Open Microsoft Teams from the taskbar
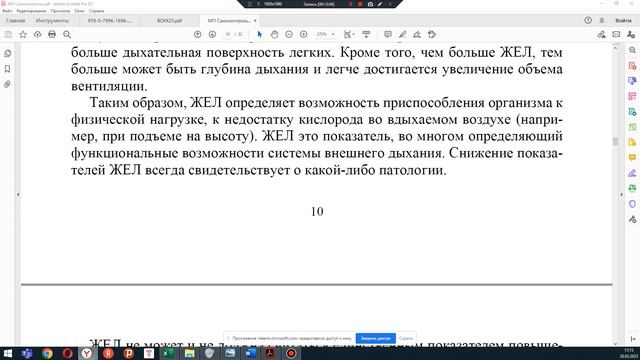 (27, 353)
